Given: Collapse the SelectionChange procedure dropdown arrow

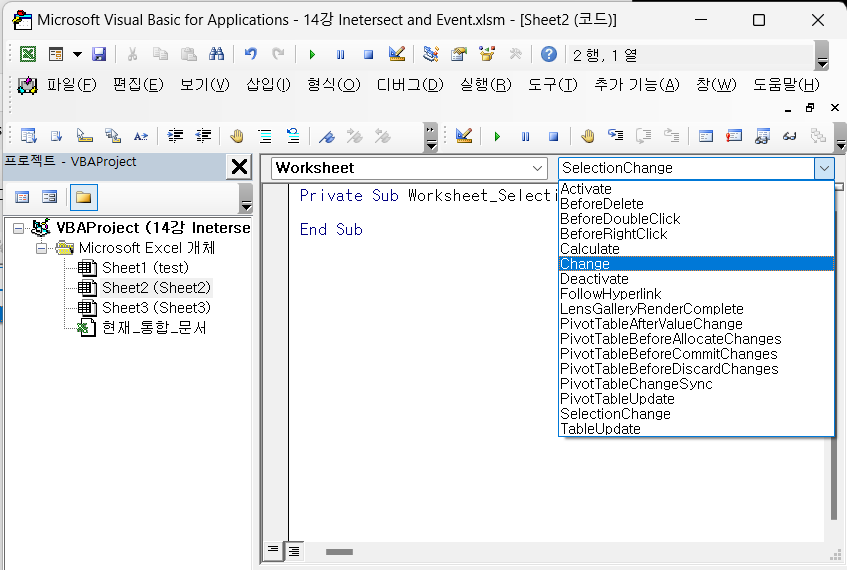Looking at the screenshot, I should tap(824, 169).
